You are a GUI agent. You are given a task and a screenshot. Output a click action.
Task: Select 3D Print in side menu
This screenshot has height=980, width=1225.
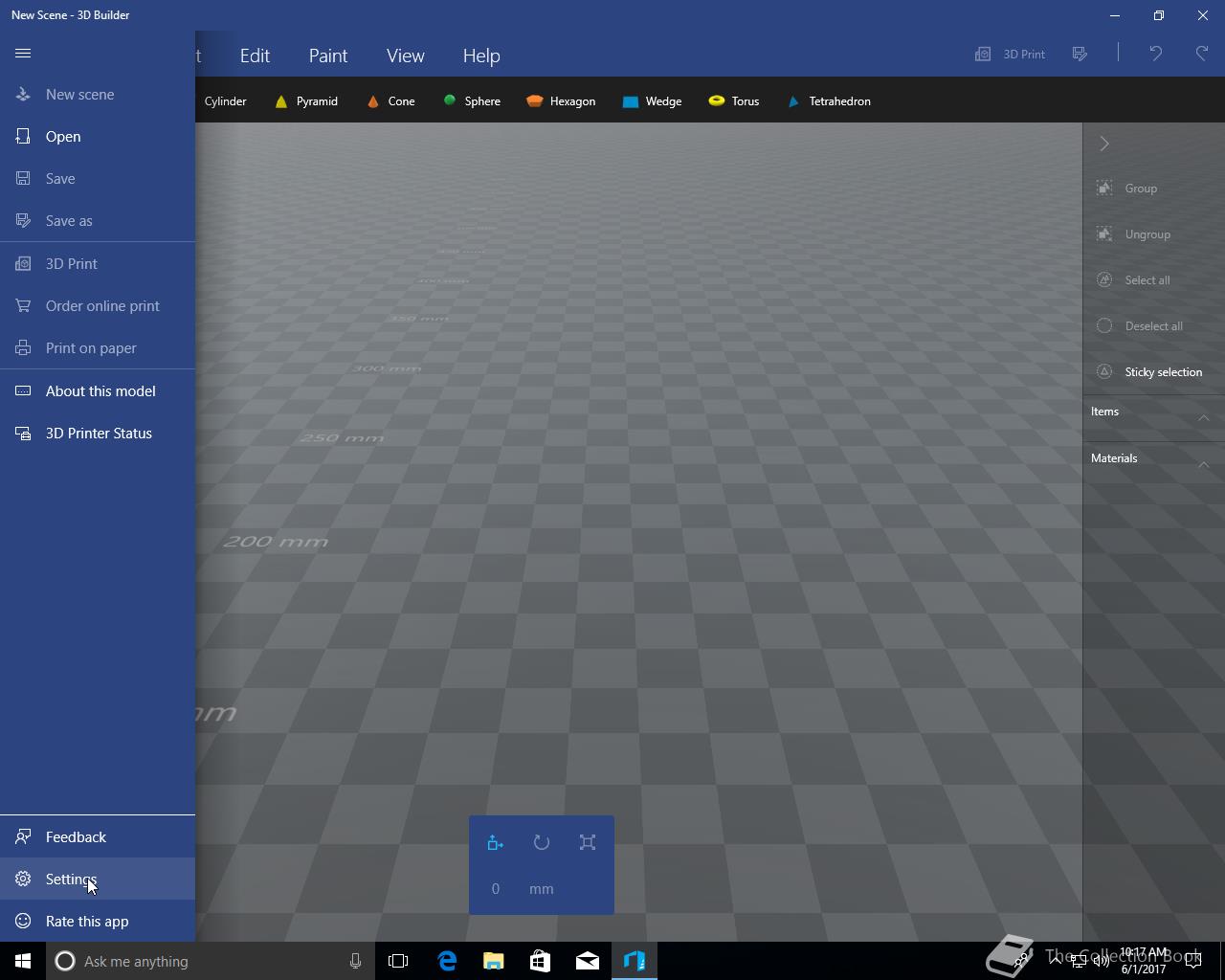[x=98, y=263]
